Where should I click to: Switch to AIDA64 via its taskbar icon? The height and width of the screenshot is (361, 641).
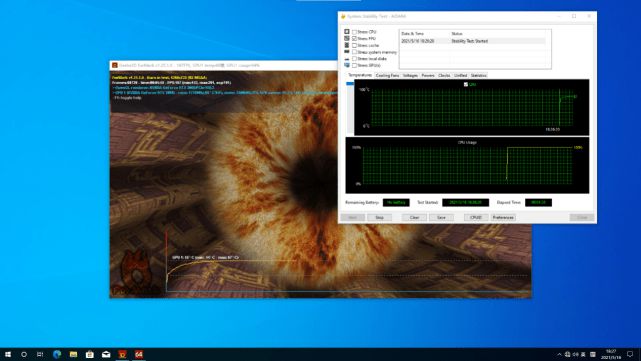139,354
